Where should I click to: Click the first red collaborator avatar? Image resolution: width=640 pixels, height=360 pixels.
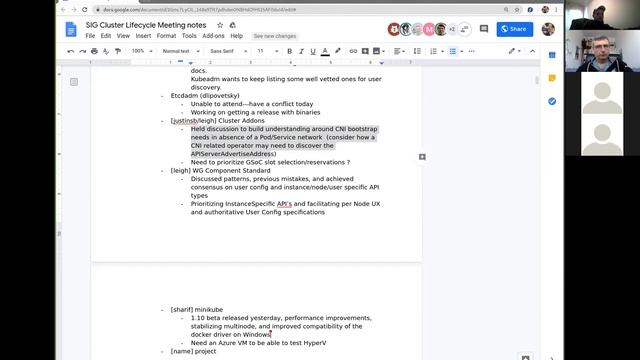(x=394, y=29)
